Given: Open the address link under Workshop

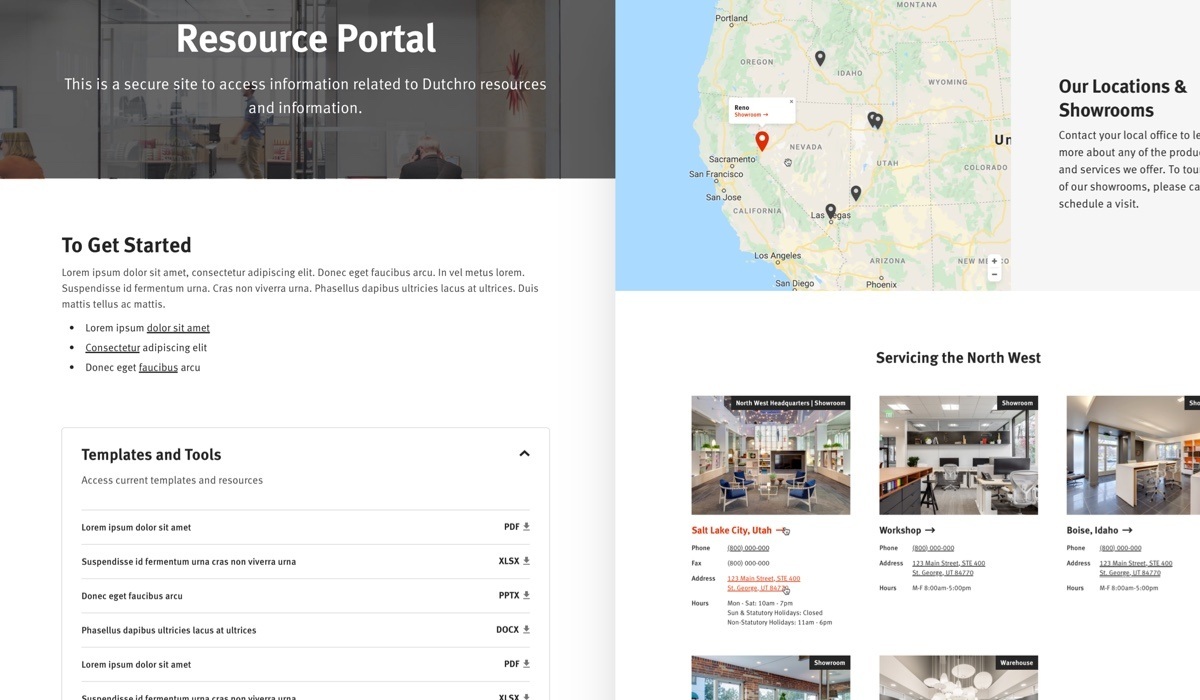Looking at the screenshot, I should coord(948,568).
